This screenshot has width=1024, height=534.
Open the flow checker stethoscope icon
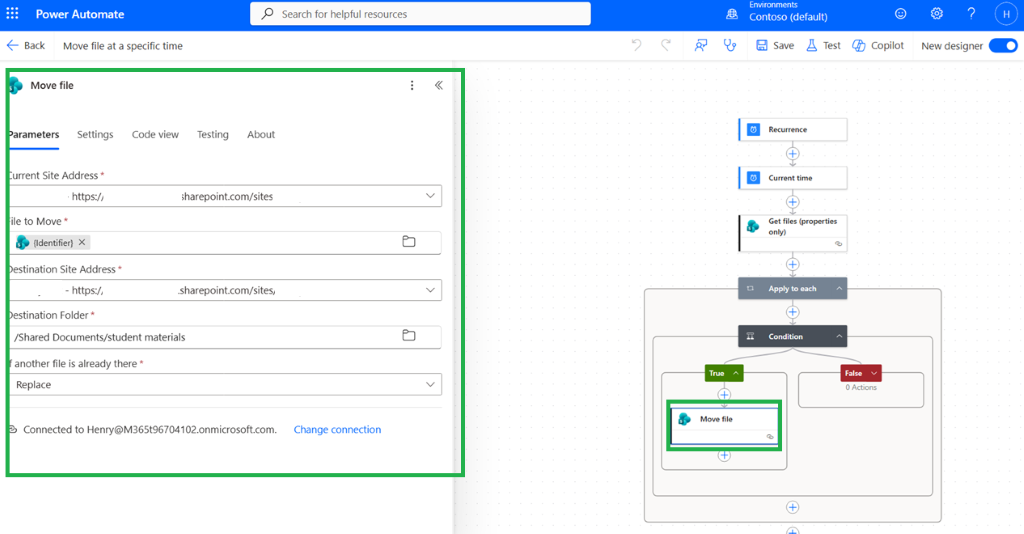pyautogui.click(x=730, y=45)
